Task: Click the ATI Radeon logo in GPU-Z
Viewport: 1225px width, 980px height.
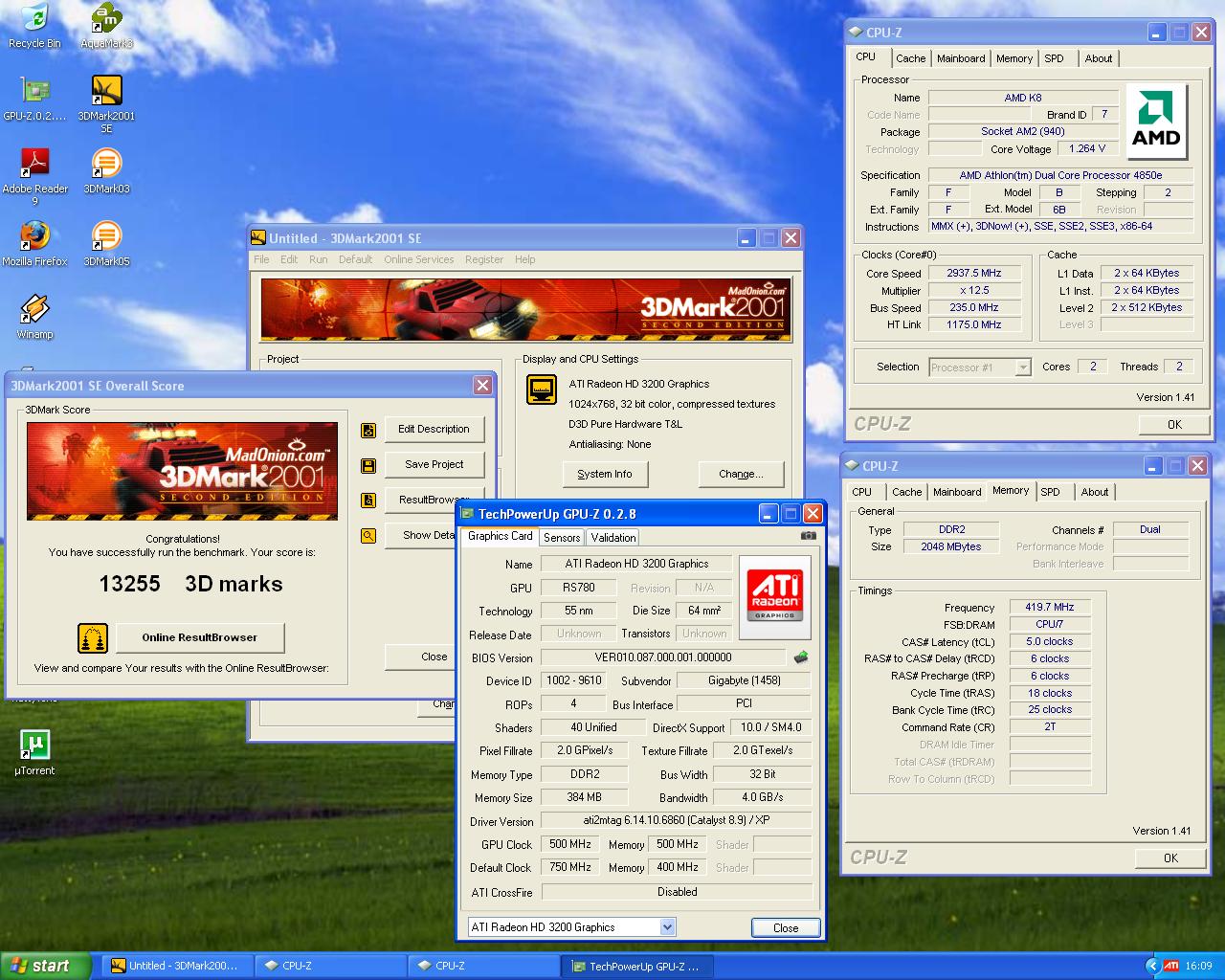Action: pyautogui.click(x=775, y=596)
